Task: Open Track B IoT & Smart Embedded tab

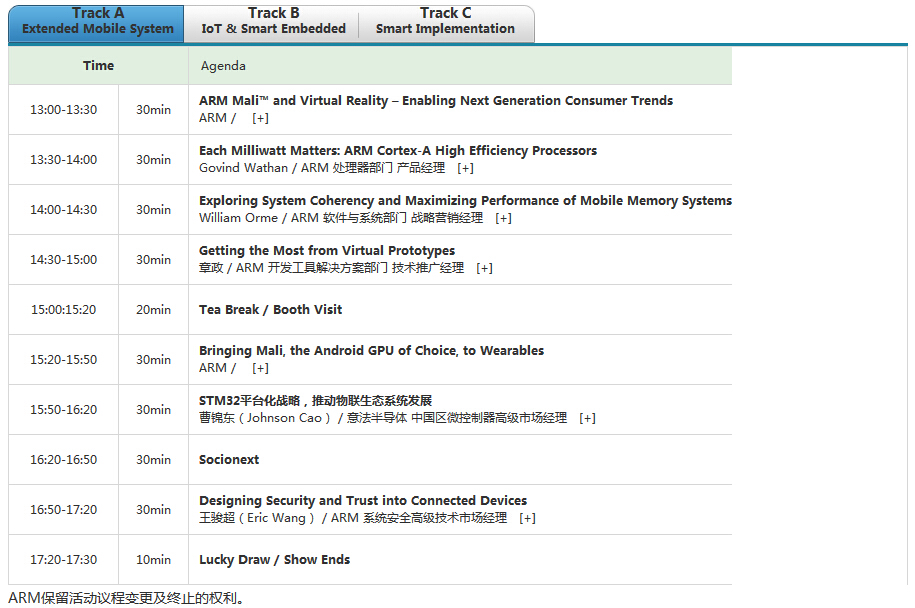Action: click(x=273, y=22)
